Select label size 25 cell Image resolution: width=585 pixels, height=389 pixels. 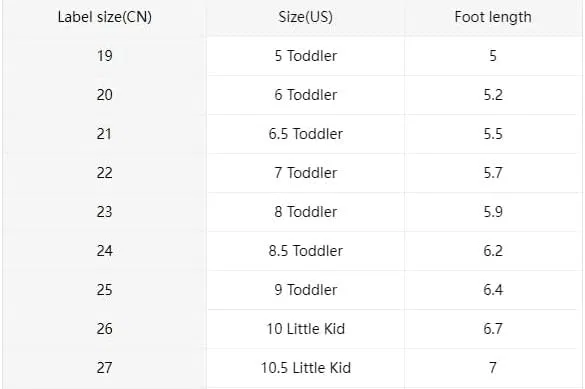[104, 290]
